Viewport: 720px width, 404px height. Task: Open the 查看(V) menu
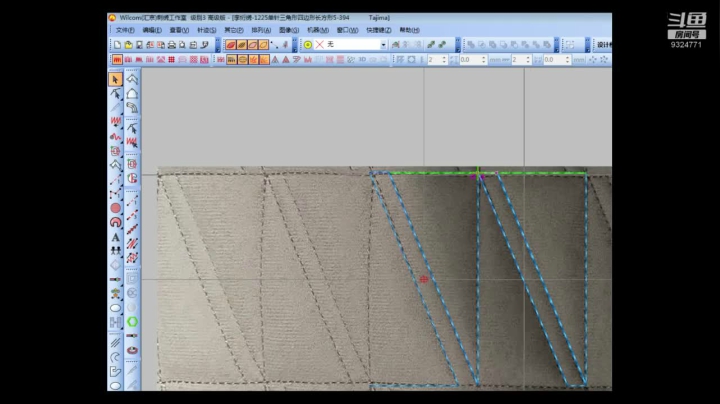pyautogui.click(x=179, y=30)
